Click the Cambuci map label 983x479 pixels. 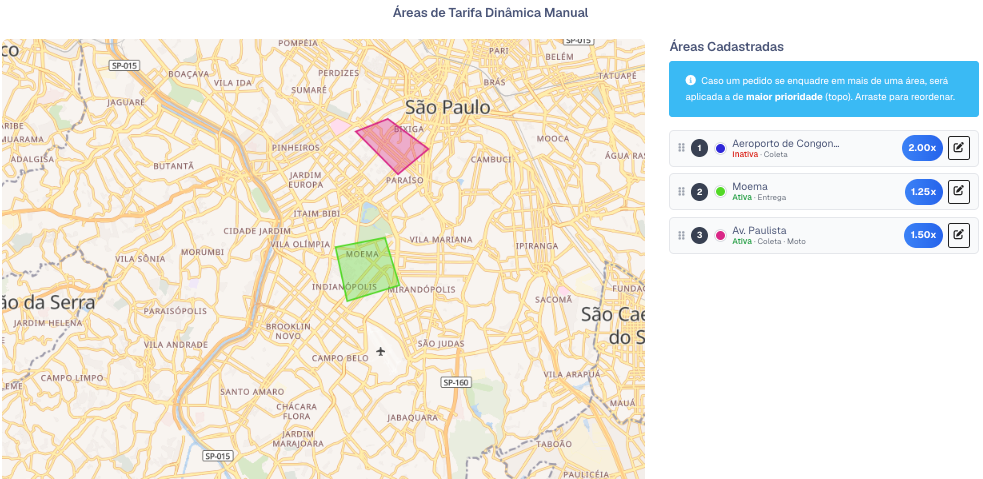click(491, 160)
